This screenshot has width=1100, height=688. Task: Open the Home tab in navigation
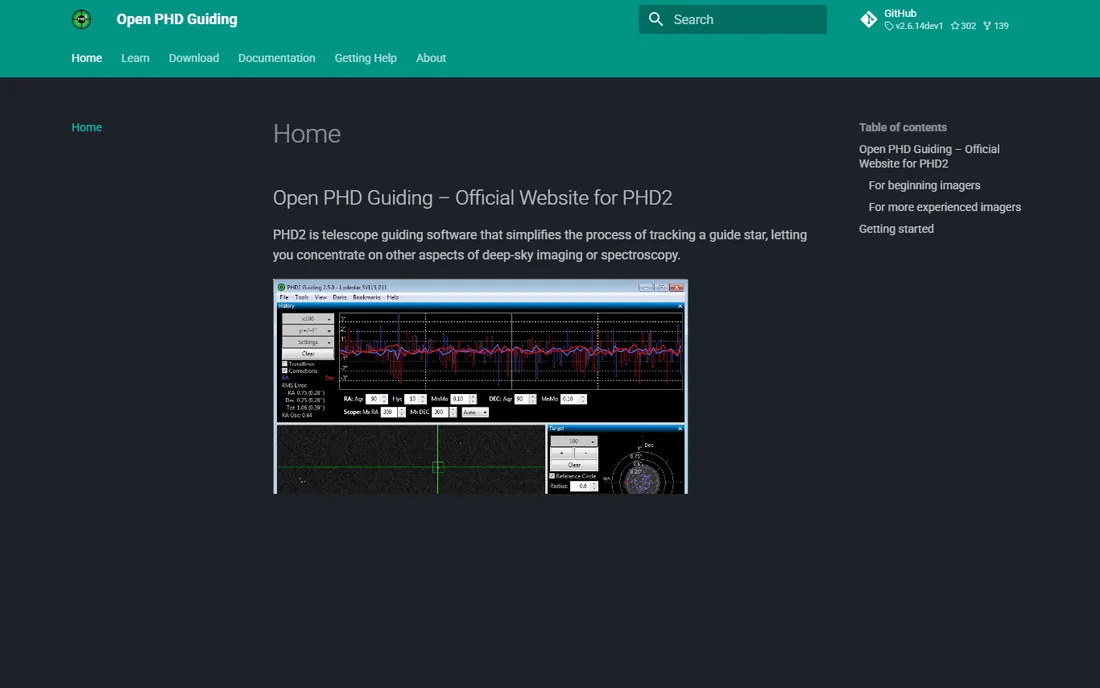pos(86,58)
